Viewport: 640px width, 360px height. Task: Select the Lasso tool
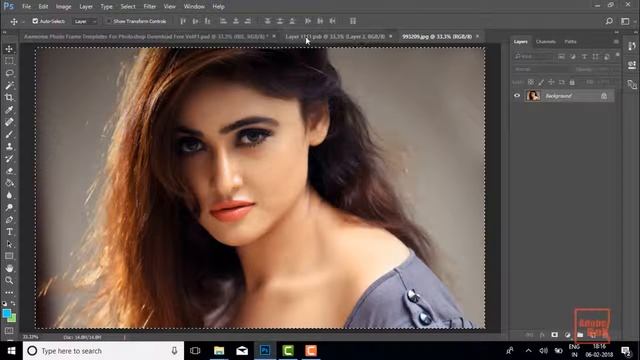point(9,73)
